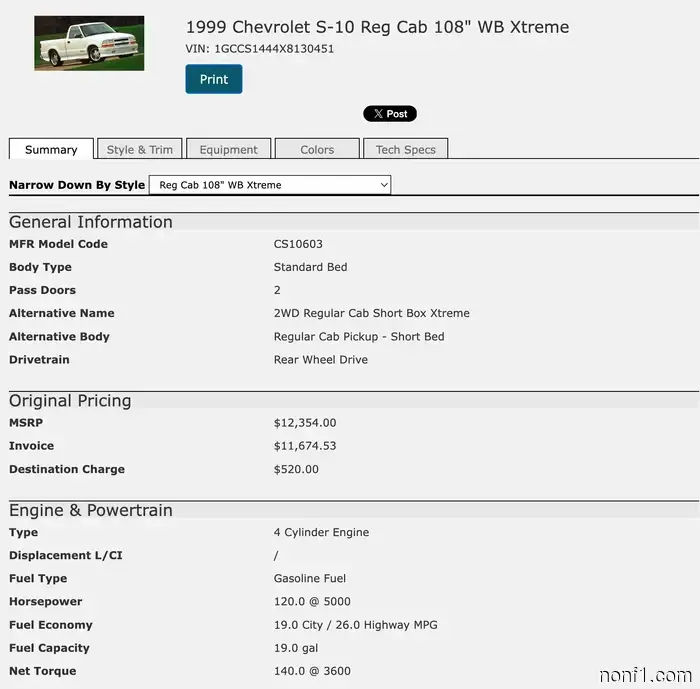Open the Narrow Down By Style dropdown
The width and height of the screenshot is (700, 689).
coord(270,185)
